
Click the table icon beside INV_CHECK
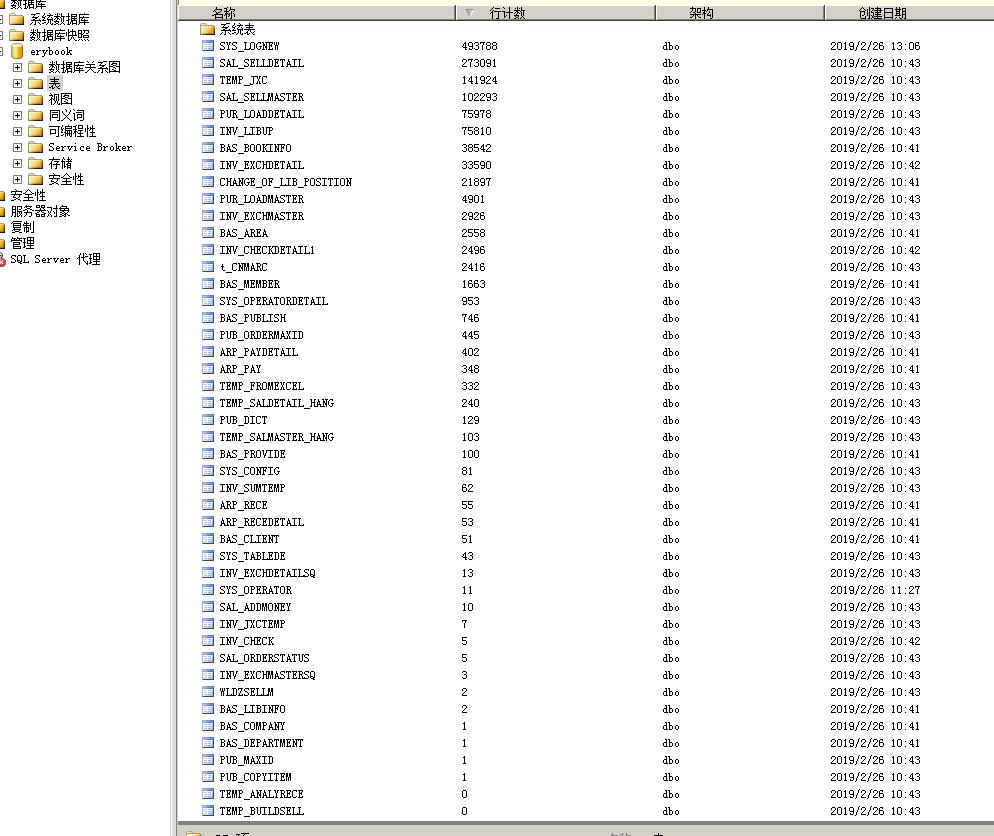tap(207, 641)
